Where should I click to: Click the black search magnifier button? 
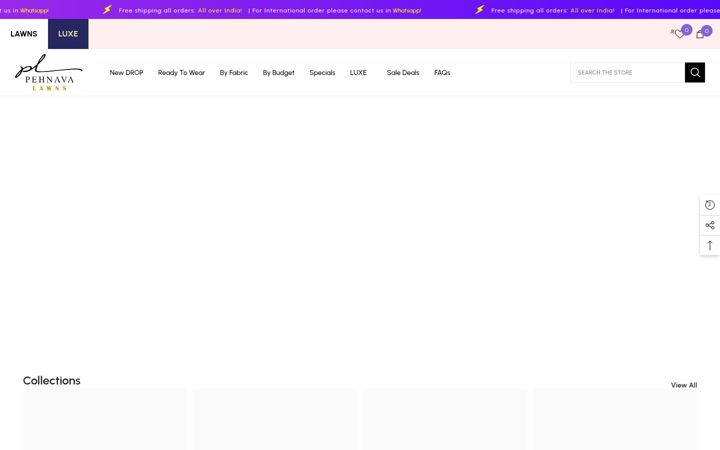click(695, 73)
